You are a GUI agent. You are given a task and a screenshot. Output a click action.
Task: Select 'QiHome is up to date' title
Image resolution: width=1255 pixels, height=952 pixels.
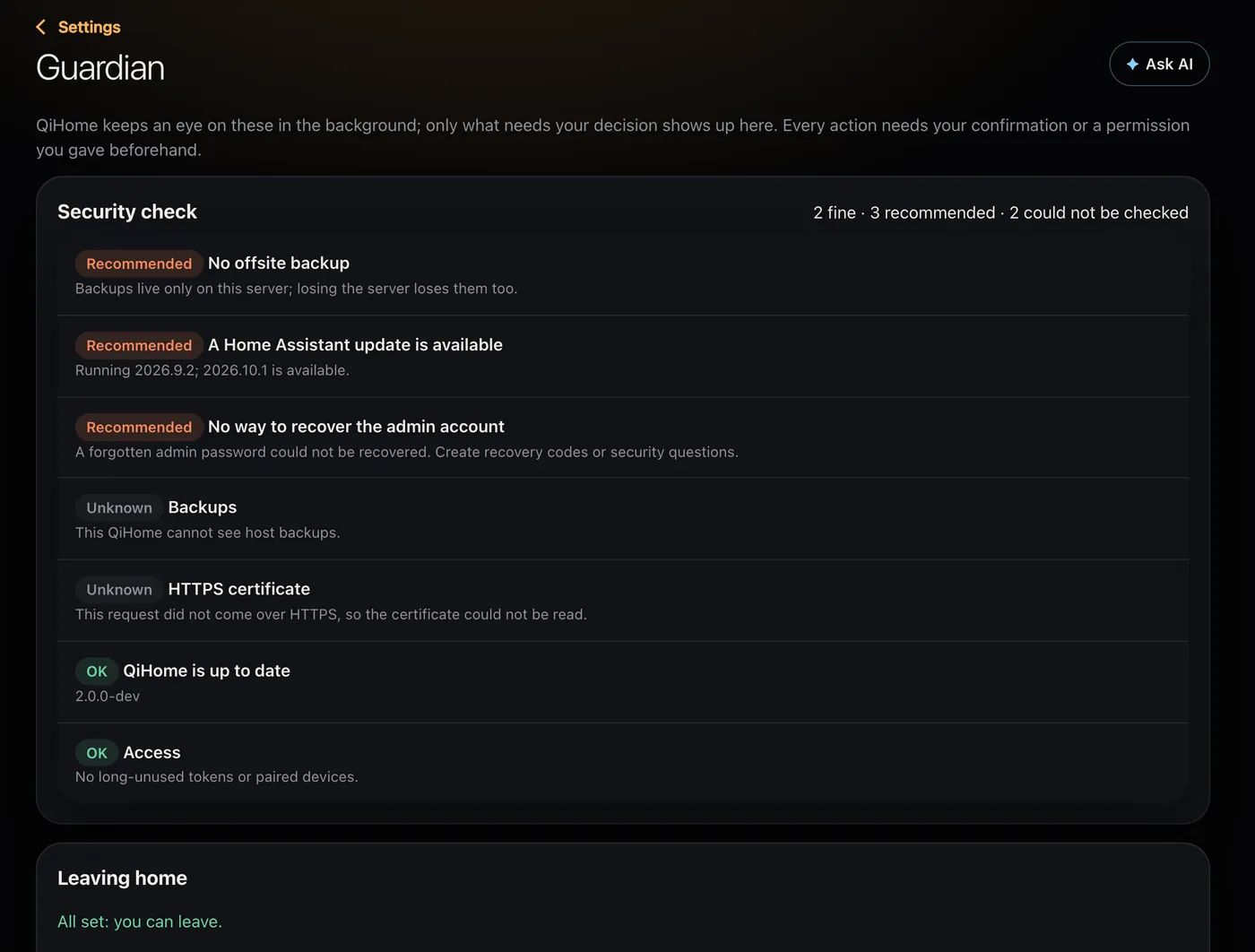point(207,671)
